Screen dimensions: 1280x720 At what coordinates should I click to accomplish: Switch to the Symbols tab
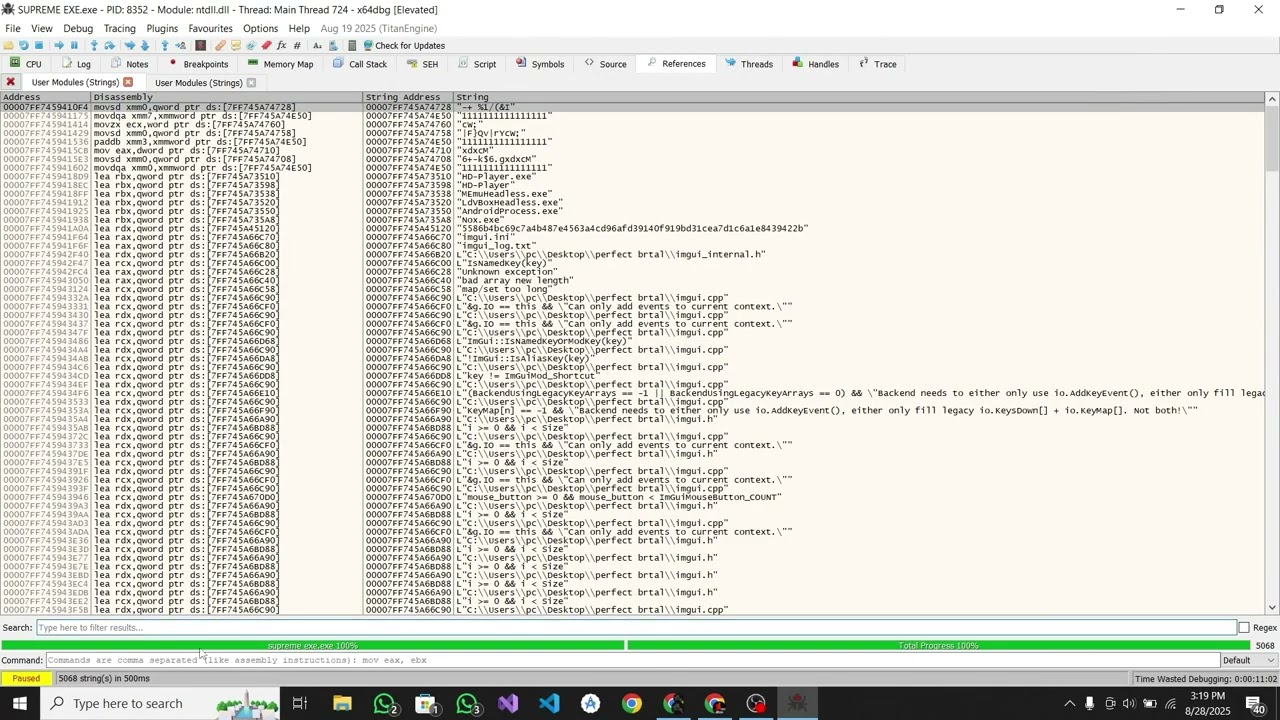(540, 64)
